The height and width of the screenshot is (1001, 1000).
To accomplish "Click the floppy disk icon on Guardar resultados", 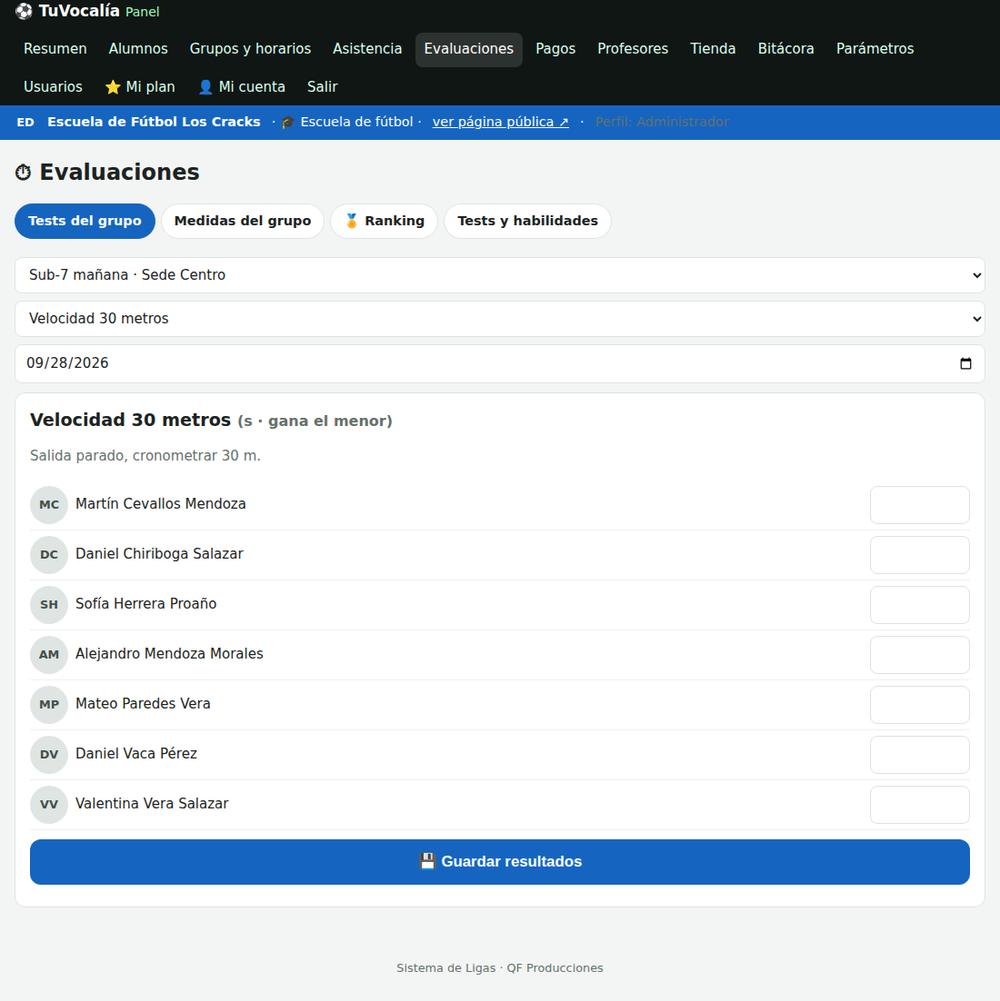I will (x=427, y=861).
